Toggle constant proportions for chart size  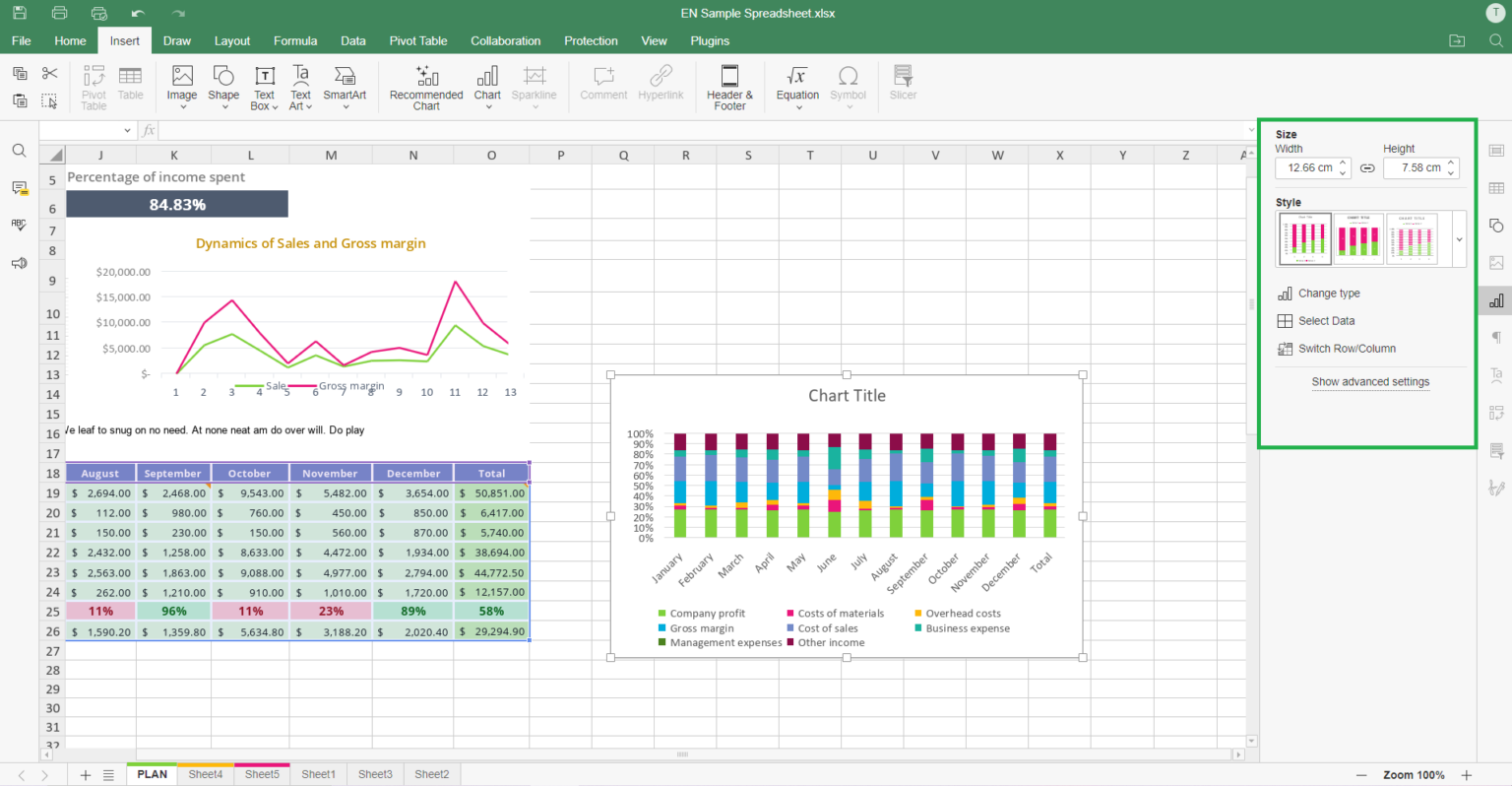click(1367, 167)
